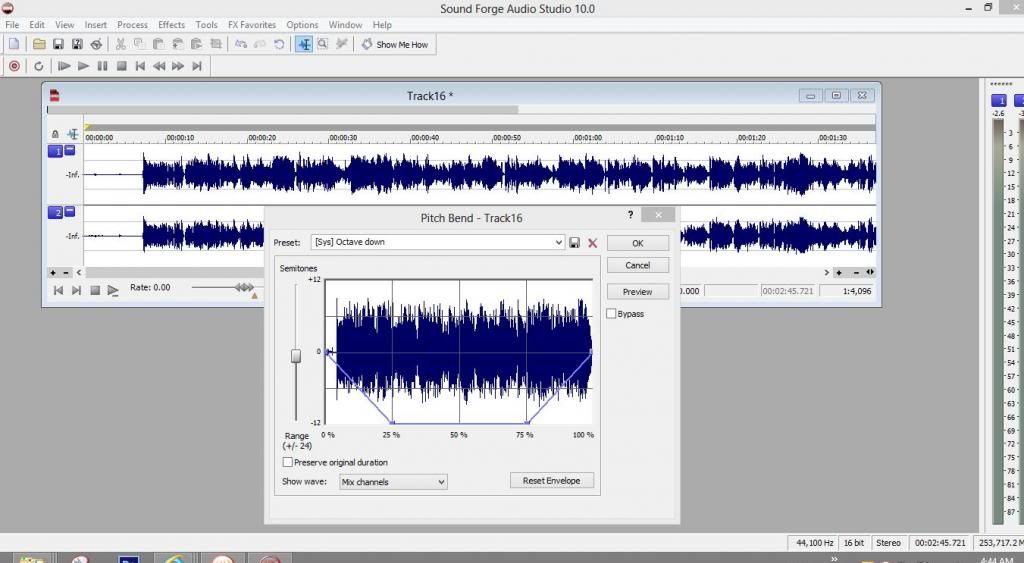Click the envelope point at 25%
The image size is (1024, 563).
pyautogui.click(x=392, y=423)
